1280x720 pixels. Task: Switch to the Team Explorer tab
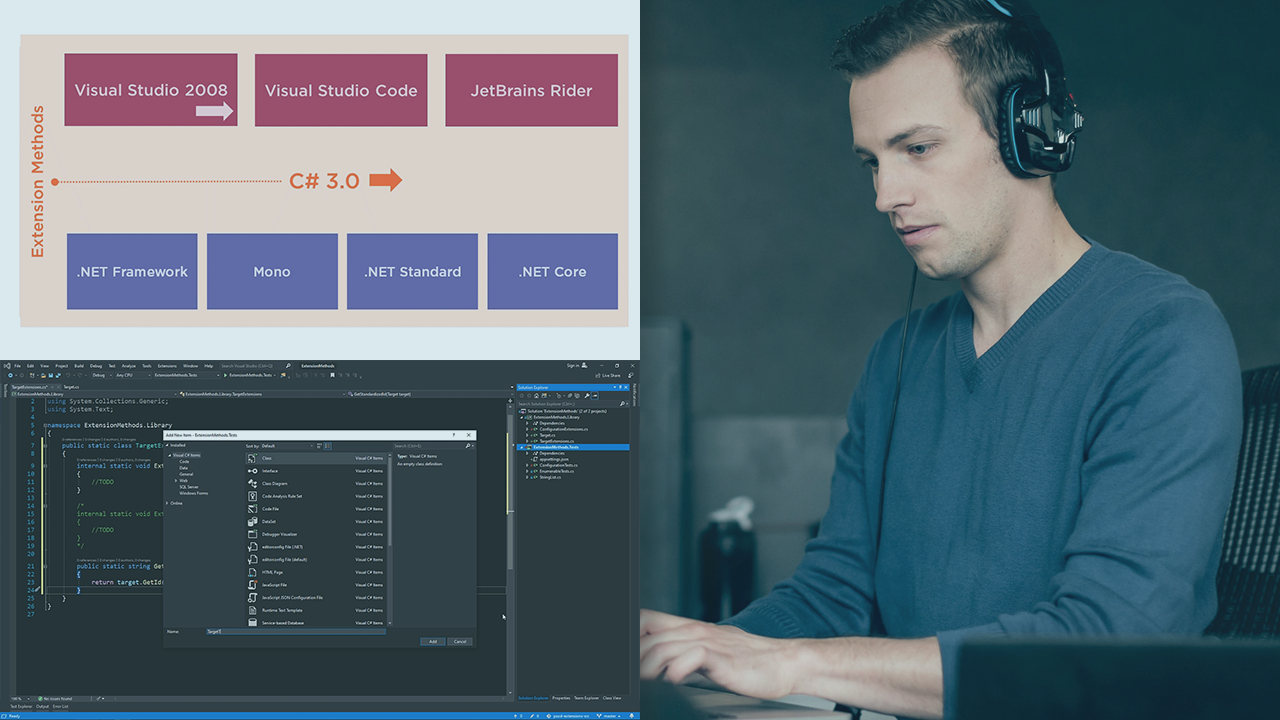tap(587, 698)
